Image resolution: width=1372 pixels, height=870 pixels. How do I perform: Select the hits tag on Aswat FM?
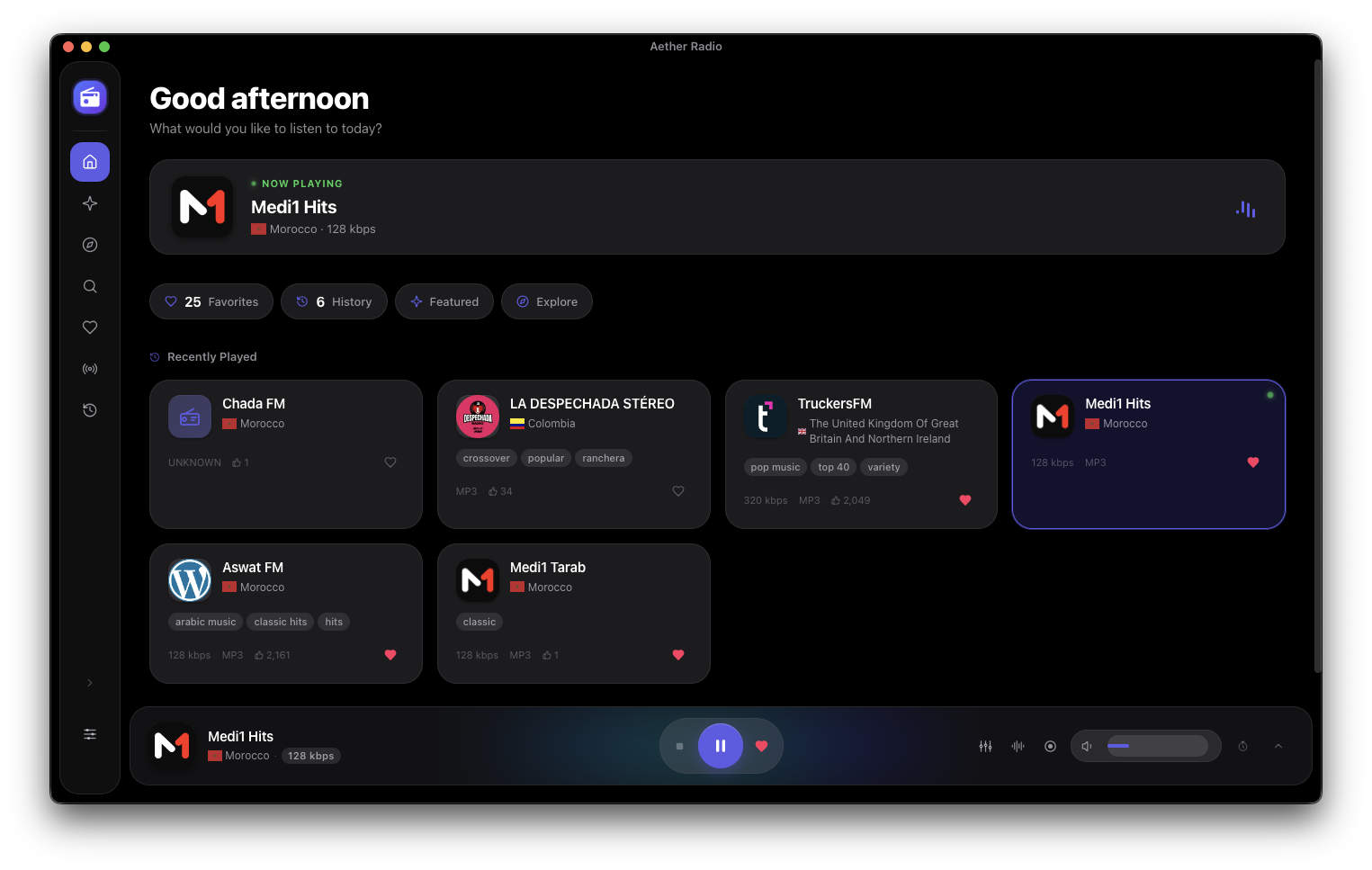[x=334, y=622]
